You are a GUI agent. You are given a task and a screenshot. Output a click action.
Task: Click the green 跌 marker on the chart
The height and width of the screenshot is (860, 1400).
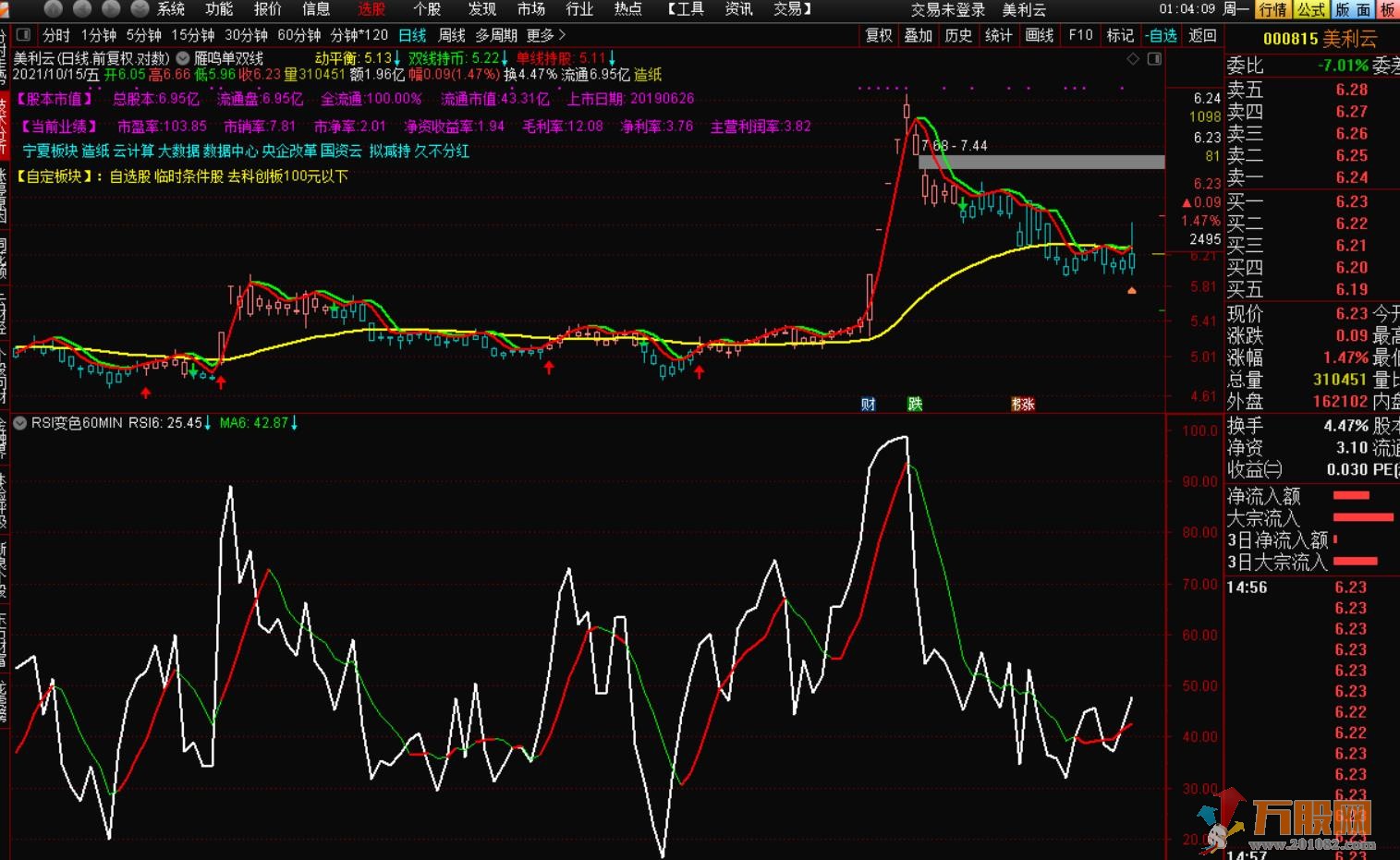915,404
